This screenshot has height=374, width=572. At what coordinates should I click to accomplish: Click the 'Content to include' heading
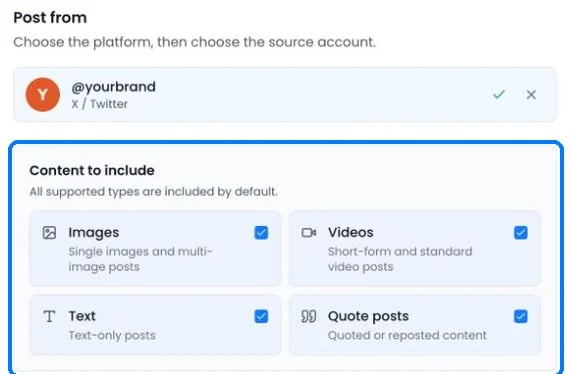tap(92, 170)
